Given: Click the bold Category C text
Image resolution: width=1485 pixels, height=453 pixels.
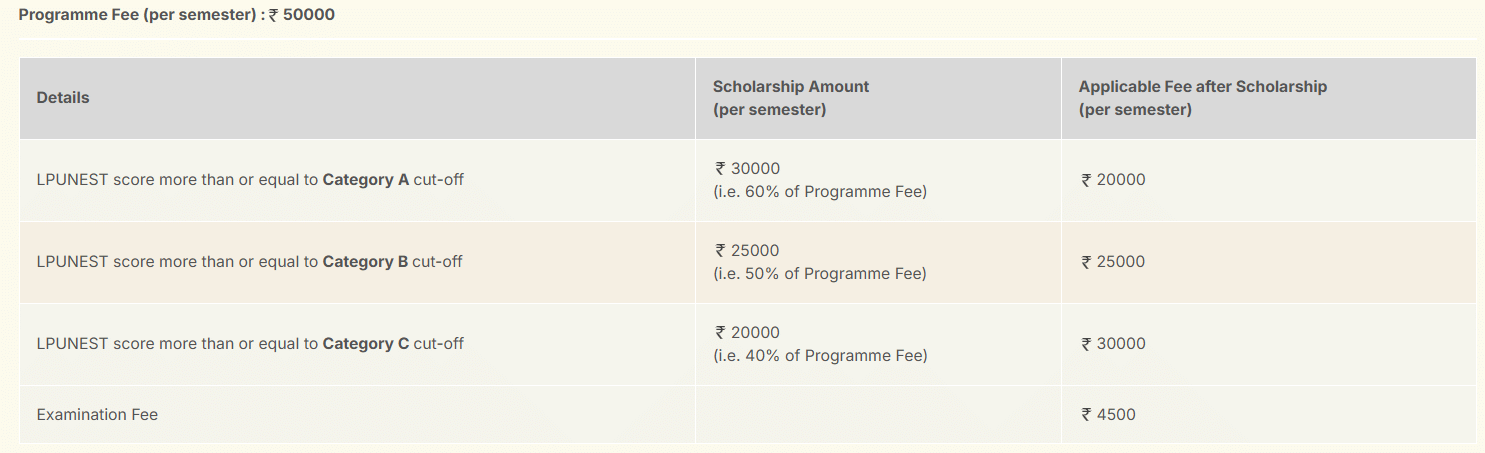Looking at the screenshot, I should (x=365, y=344).
